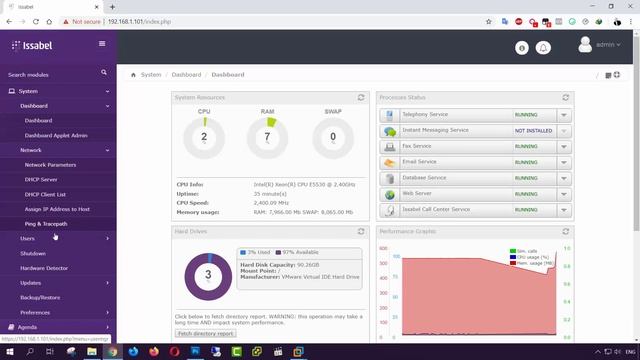Image resolution: width=640 pixels, height=360 pixels.
Task: Expand the Preferences submenu
Action: click(58, 312)
